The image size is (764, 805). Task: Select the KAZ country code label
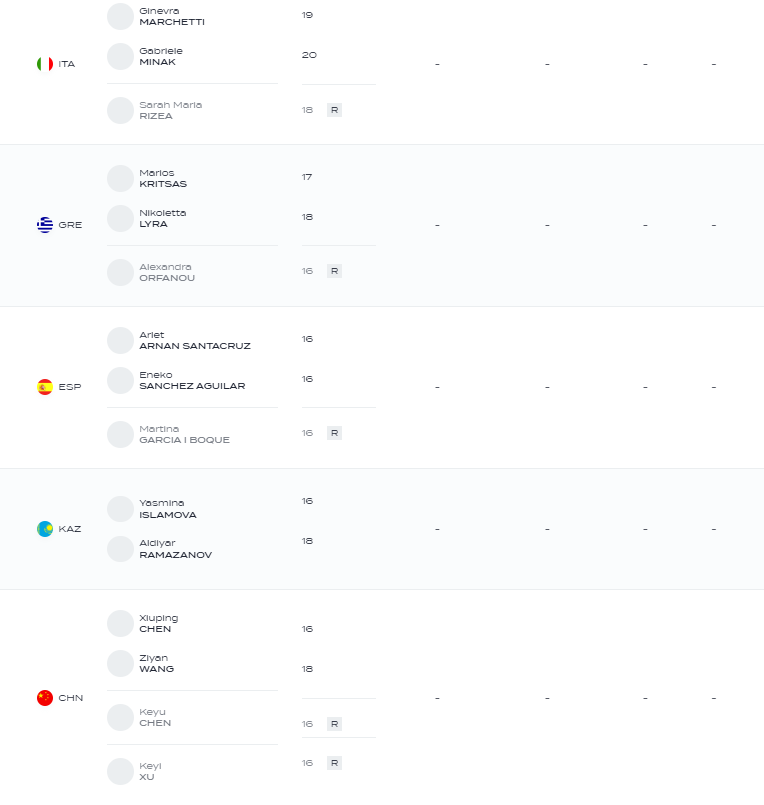70,529
